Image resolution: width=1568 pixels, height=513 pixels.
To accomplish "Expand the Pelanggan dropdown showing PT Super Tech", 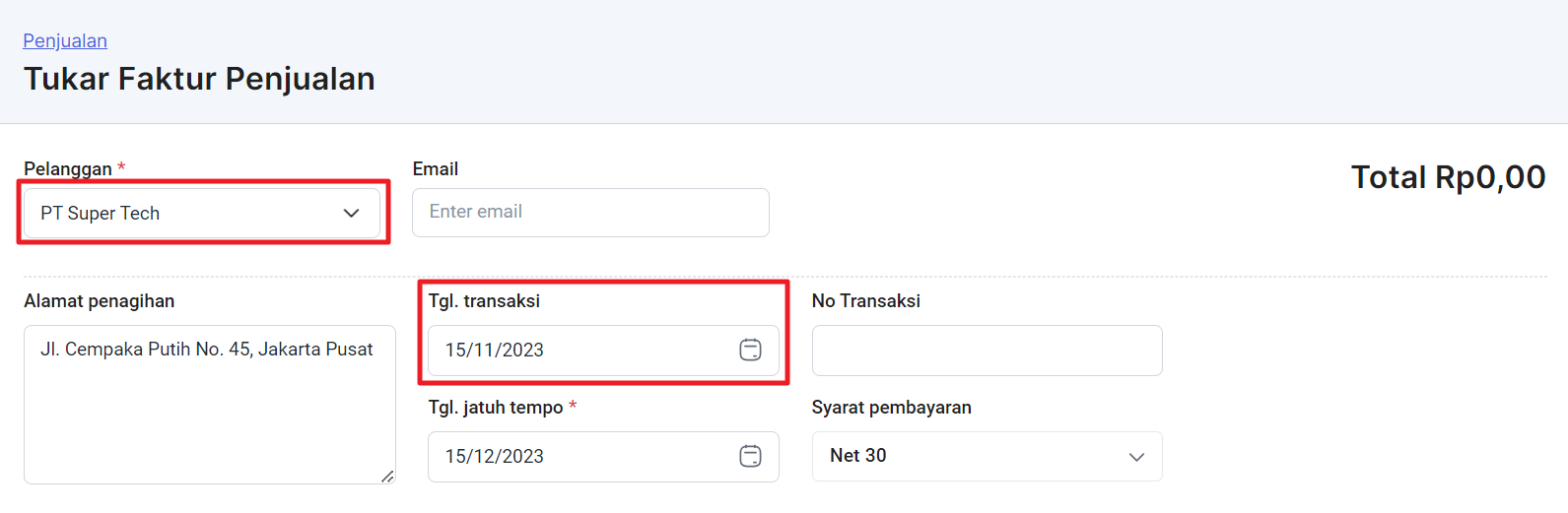I will click(x=202, y=213).
